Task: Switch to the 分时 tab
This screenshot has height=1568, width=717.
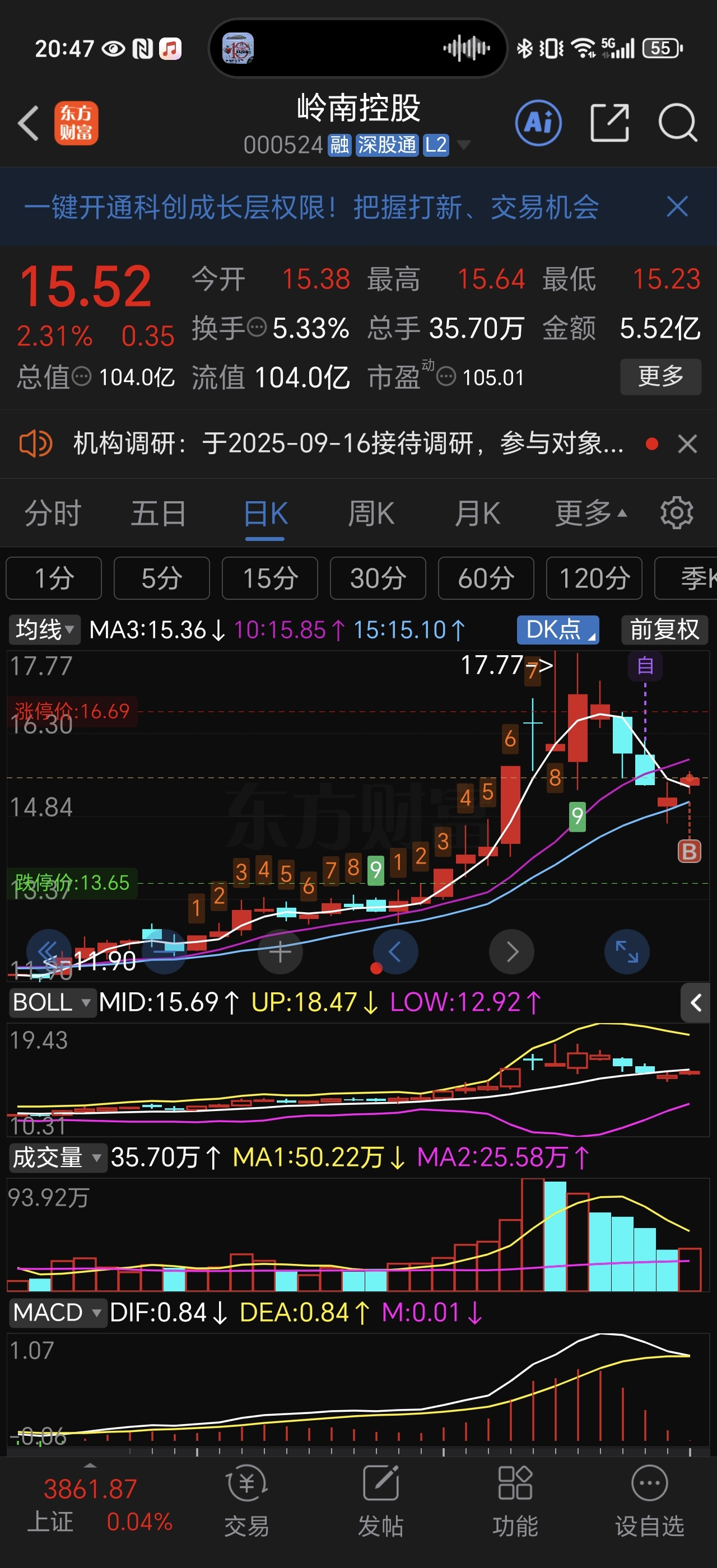Action: (53, 513)
